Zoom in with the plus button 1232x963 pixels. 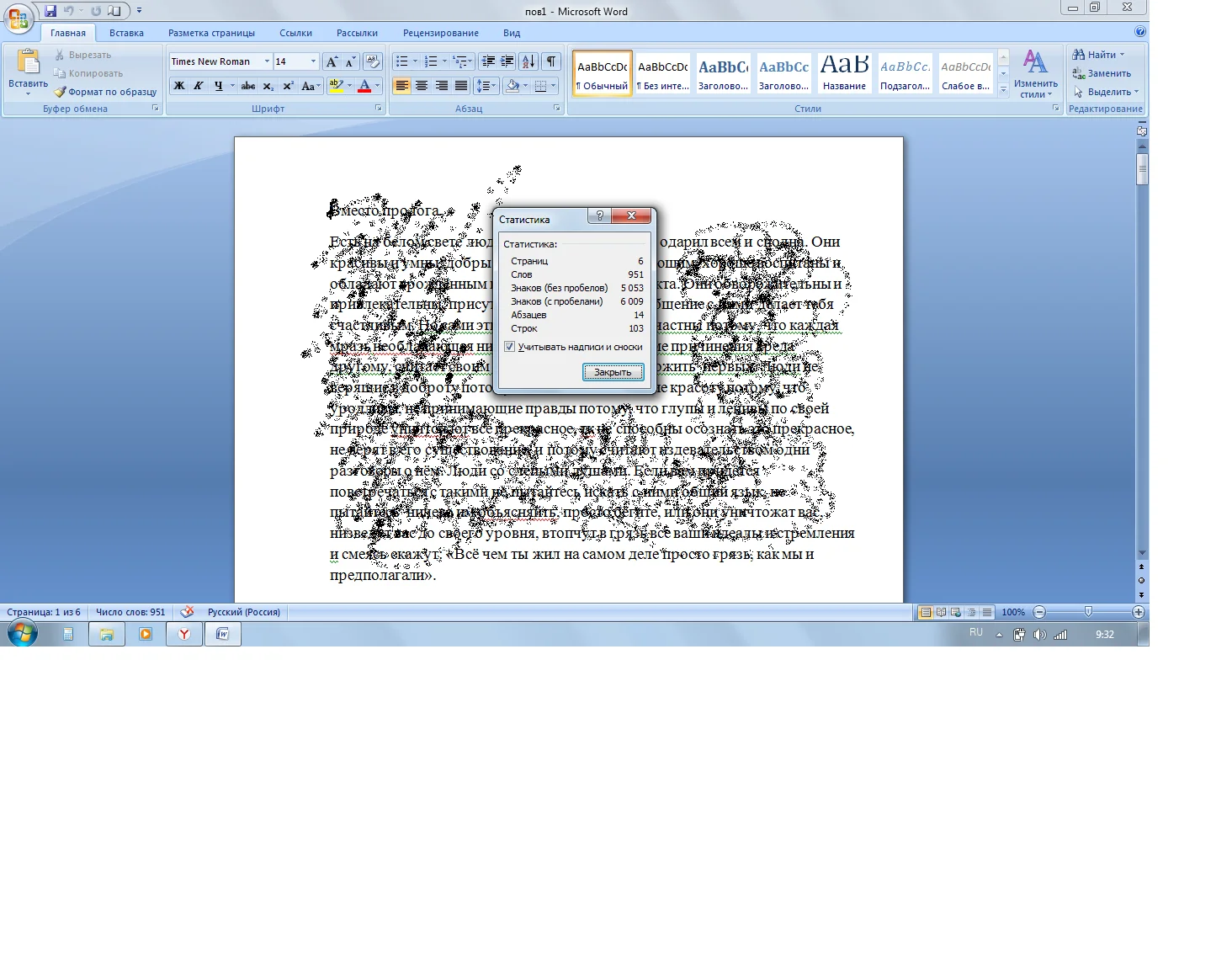coord(1139,612)
